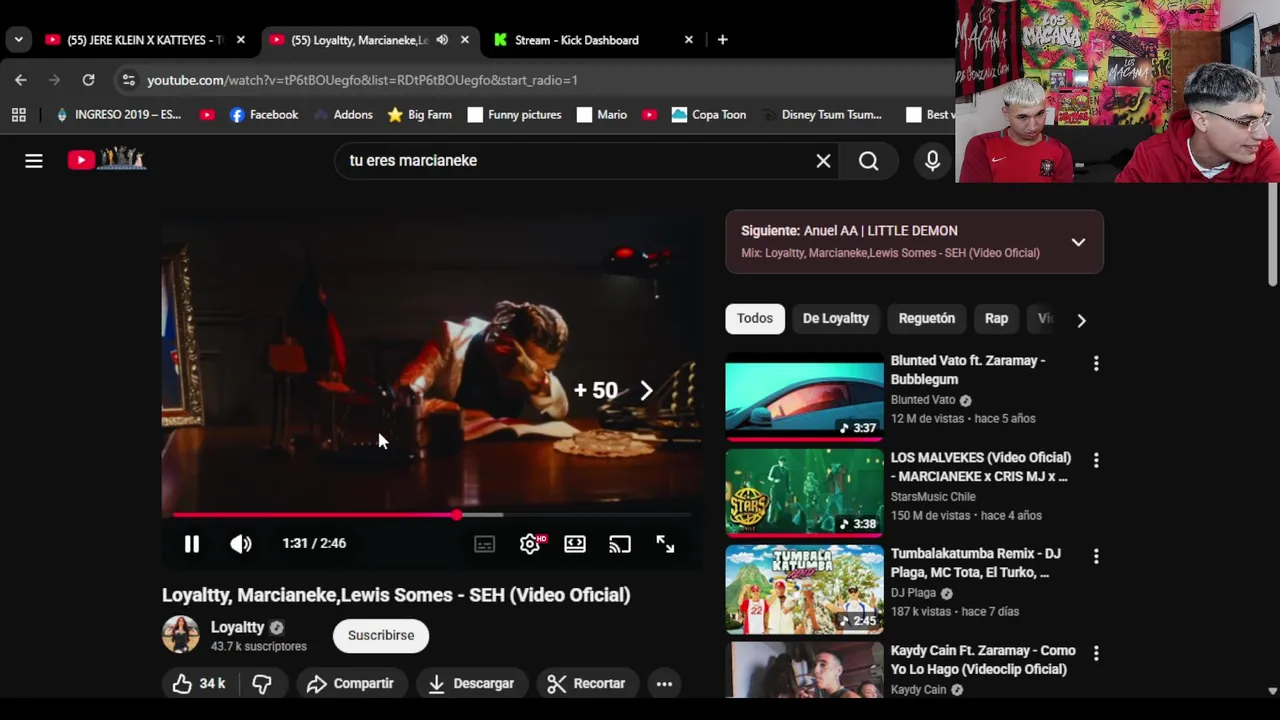This screenshot has width=1280, height=720.
Task: View site information icon in the address bar
Action: [x=128, y=80]
